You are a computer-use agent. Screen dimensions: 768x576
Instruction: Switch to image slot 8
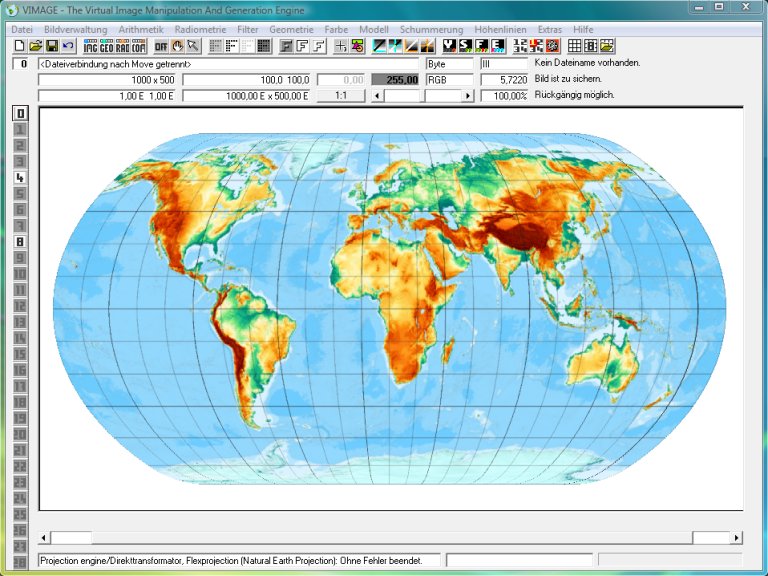coord(19,241)
